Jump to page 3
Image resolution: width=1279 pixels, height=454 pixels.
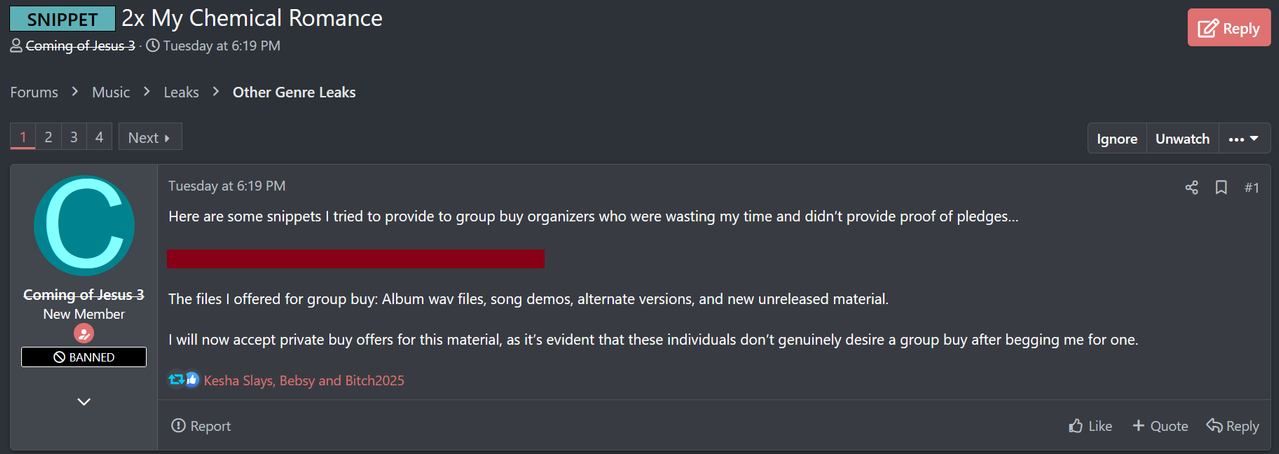73,137
